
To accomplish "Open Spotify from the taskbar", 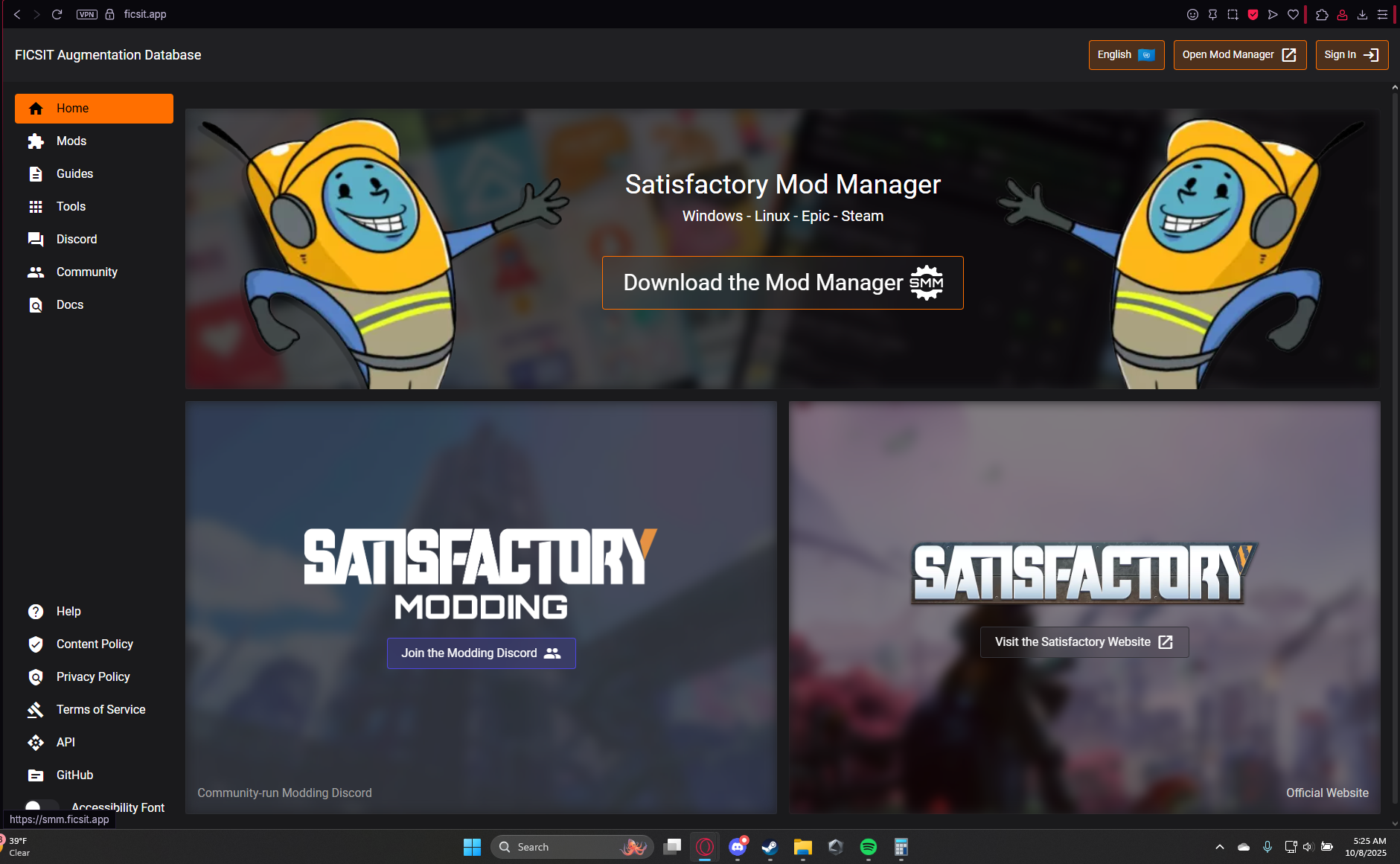I will (x=869, y=847).
